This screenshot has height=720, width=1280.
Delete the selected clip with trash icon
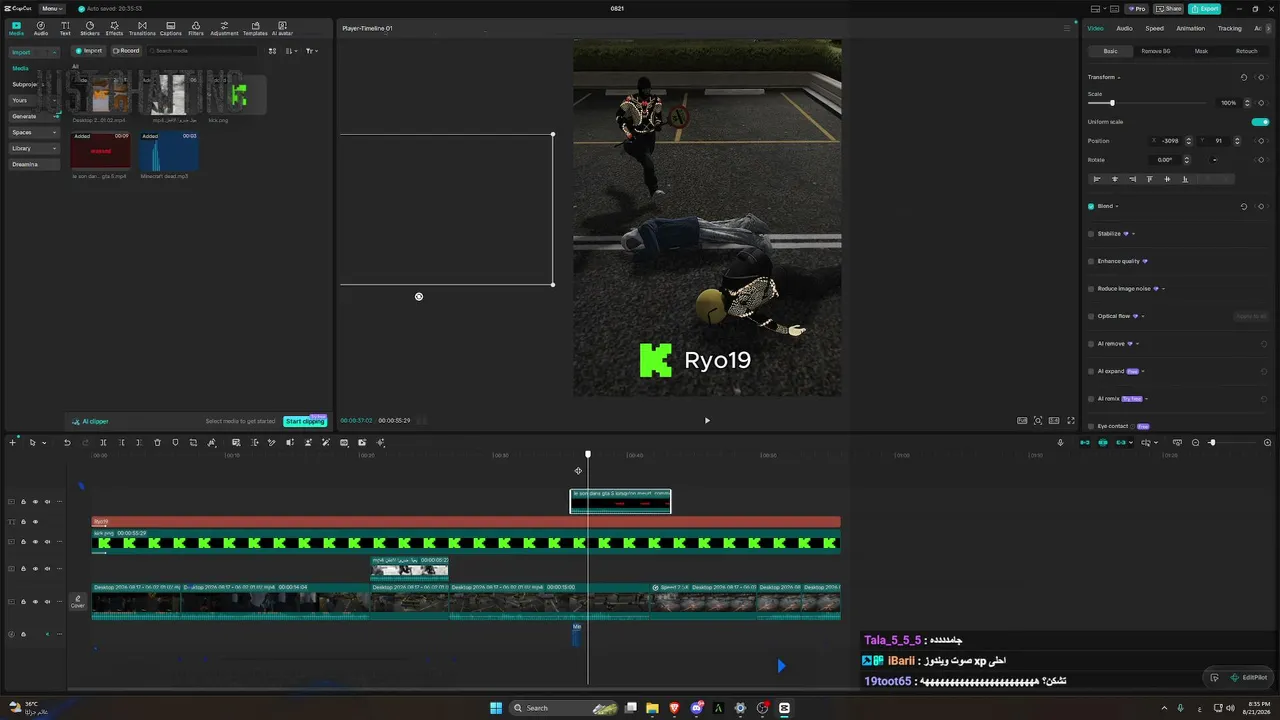(157, 443)
